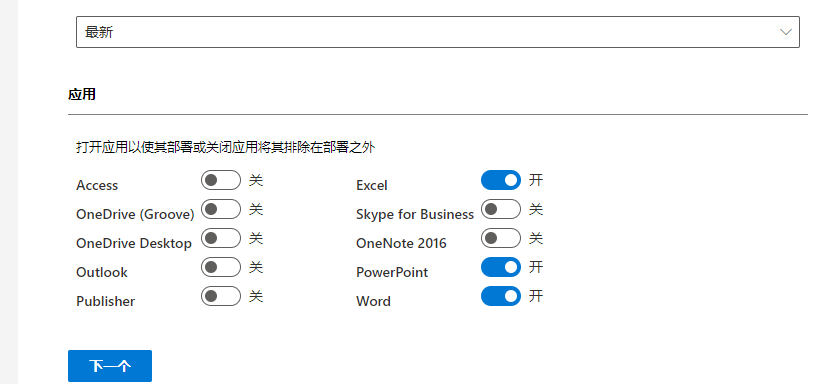Click the 开 status next to PowerPoint

click(536, 267)
